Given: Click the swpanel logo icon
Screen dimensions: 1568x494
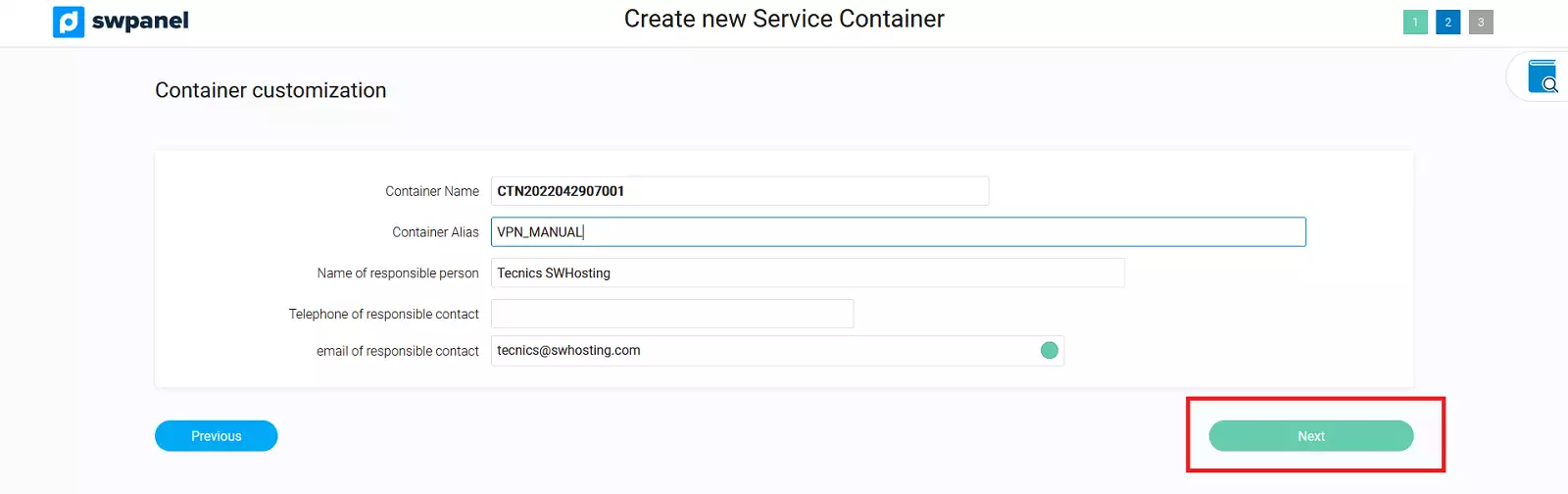Looking at the screenshot, I should click(69, 22).
